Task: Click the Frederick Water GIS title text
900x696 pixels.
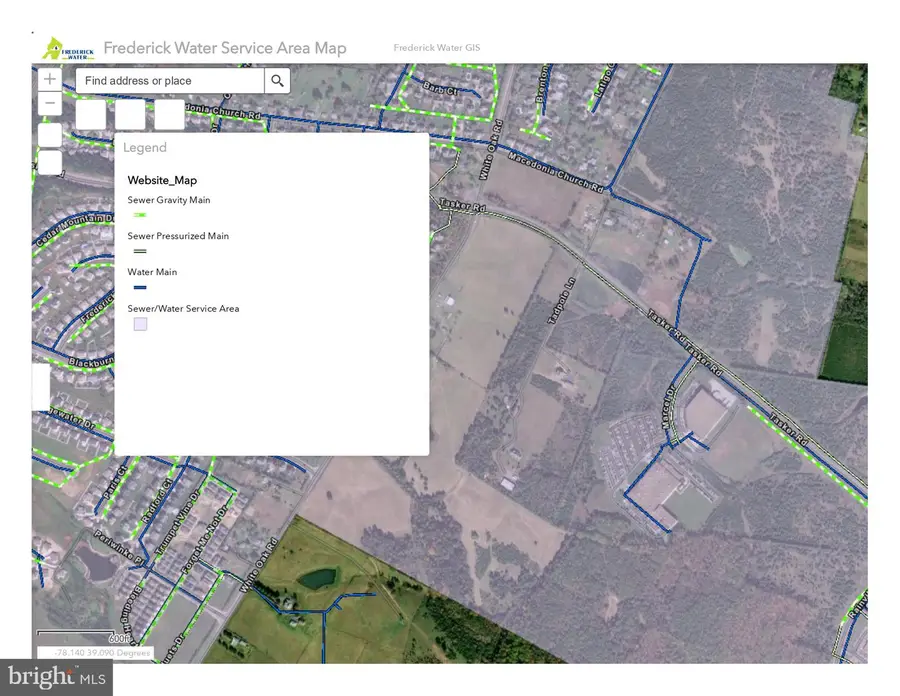Action: click(x=437, y=47)
